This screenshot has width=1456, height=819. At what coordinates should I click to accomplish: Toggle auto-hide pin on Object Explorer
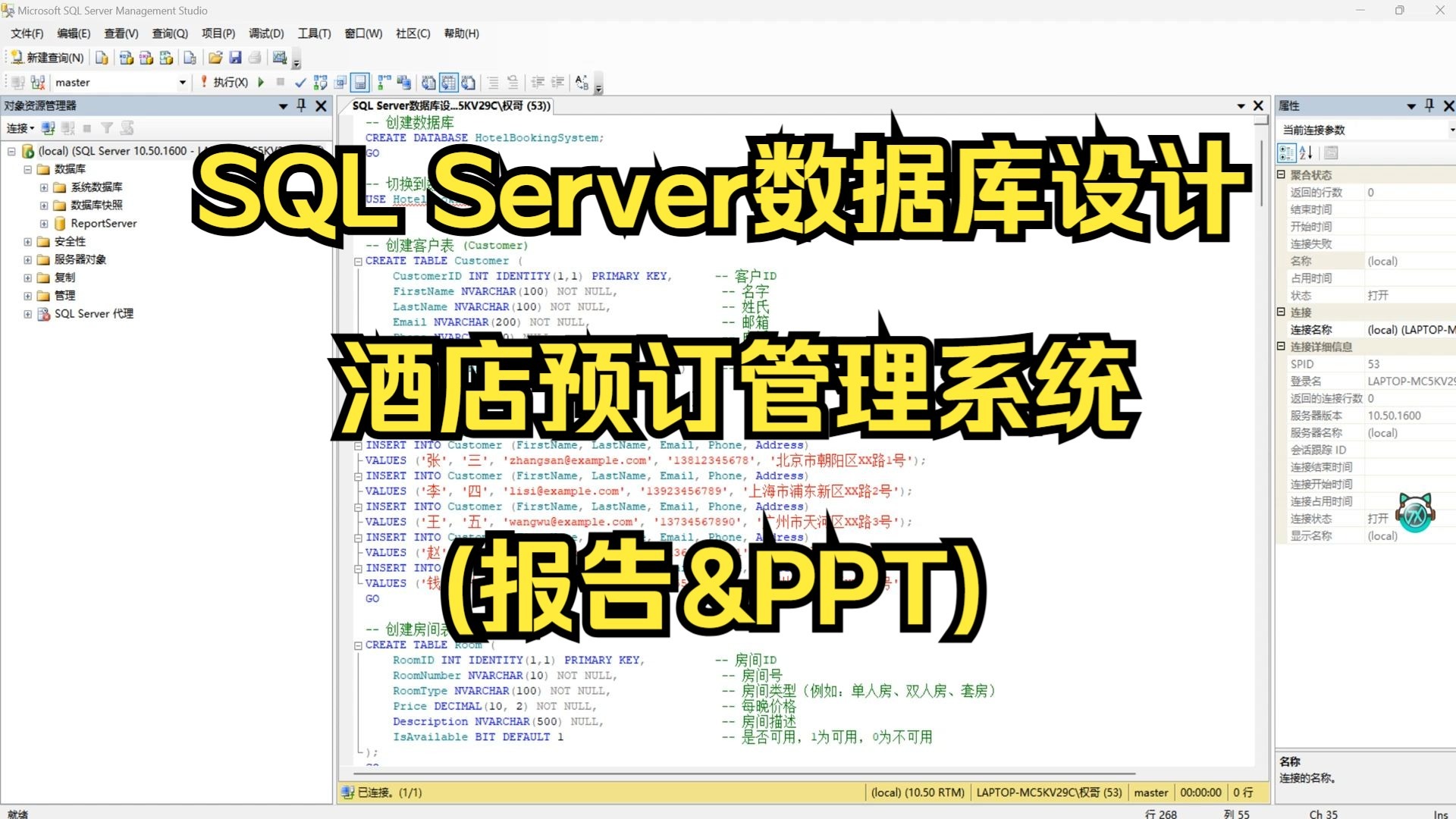pos(301,105)
